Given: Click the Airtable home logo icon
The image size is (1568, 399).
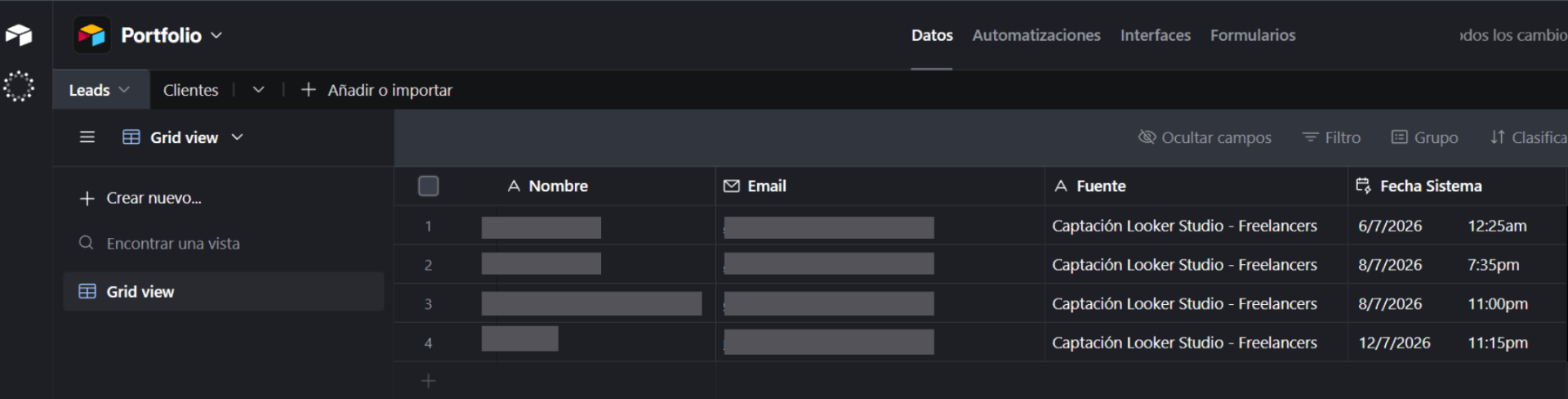Looking at the screenshot, I should coord(19,35).
